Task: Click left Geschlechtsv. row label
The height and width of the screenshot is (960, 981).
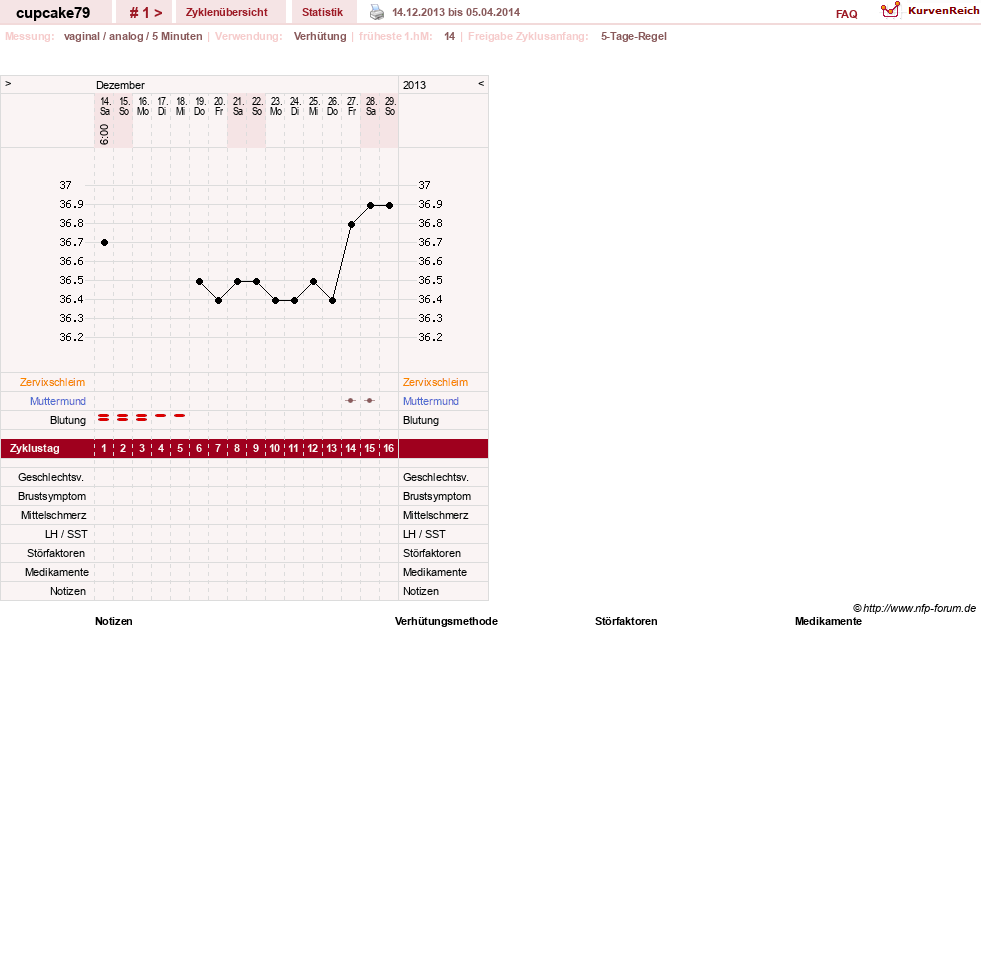Action: point(51,477)
